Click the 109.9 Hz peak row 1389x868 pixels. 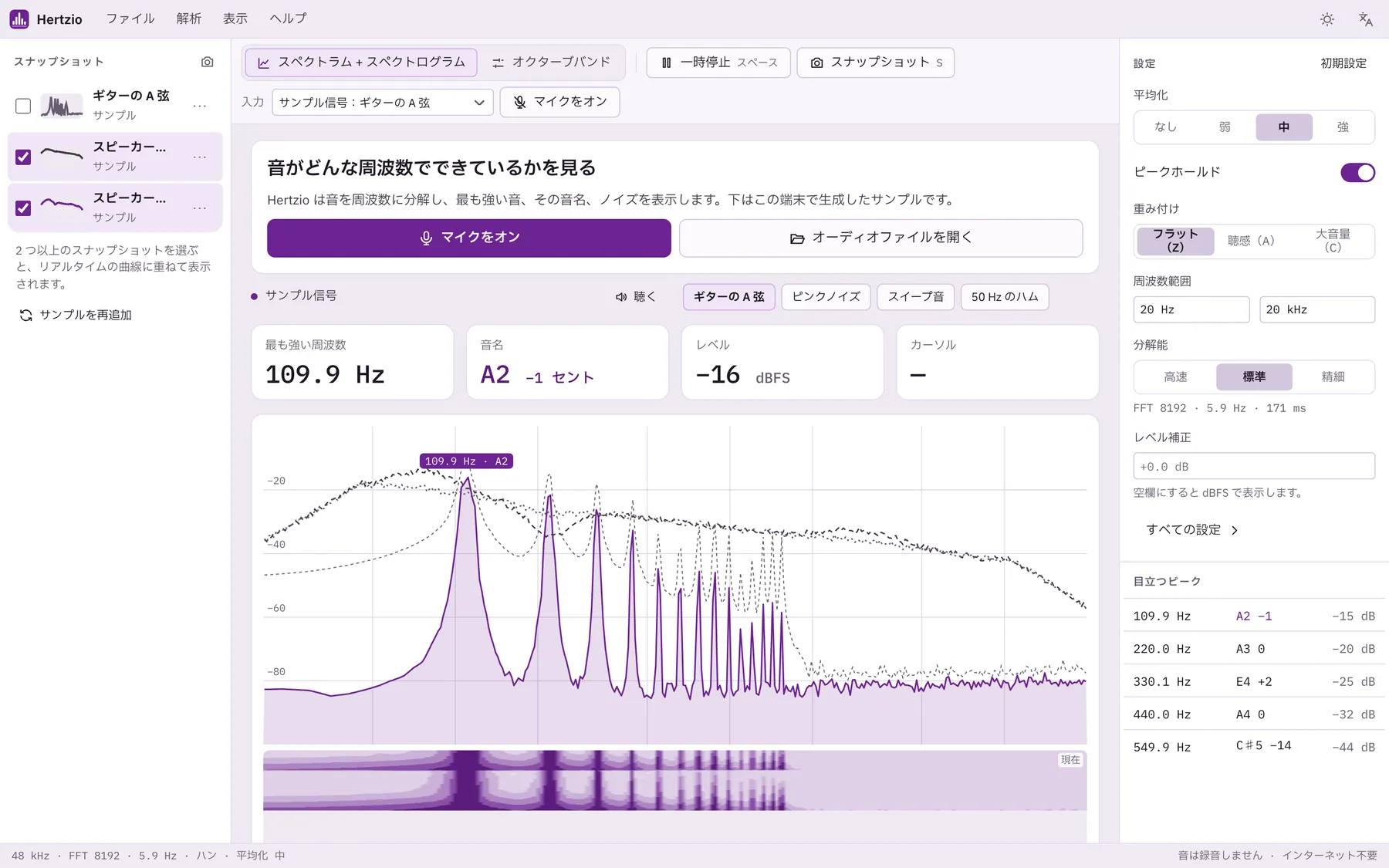click(1254, 616)
